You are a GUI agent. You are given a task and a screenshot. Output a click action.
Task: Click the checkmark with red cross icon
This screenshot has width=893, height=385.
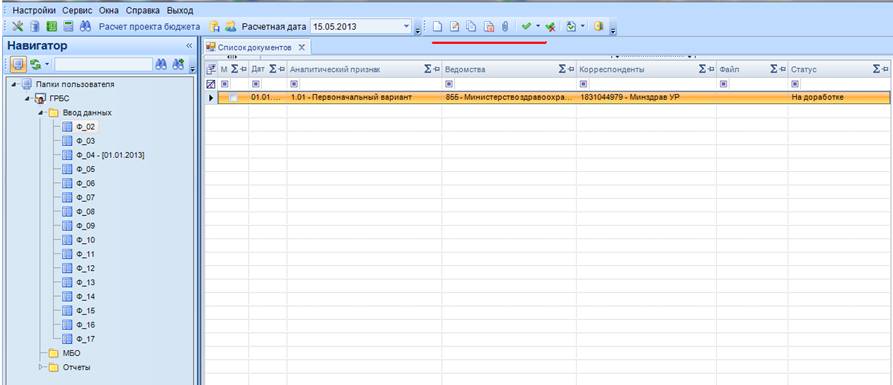point(550,26)
